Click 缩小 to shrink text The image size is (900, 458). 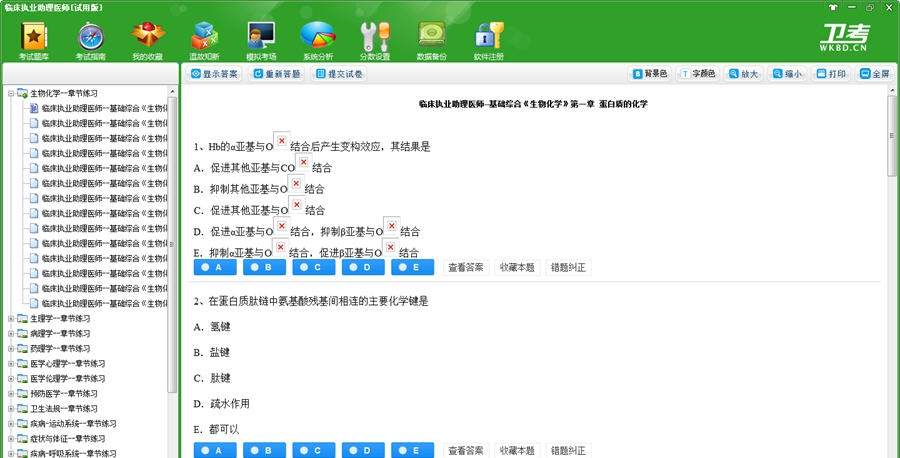787,73
